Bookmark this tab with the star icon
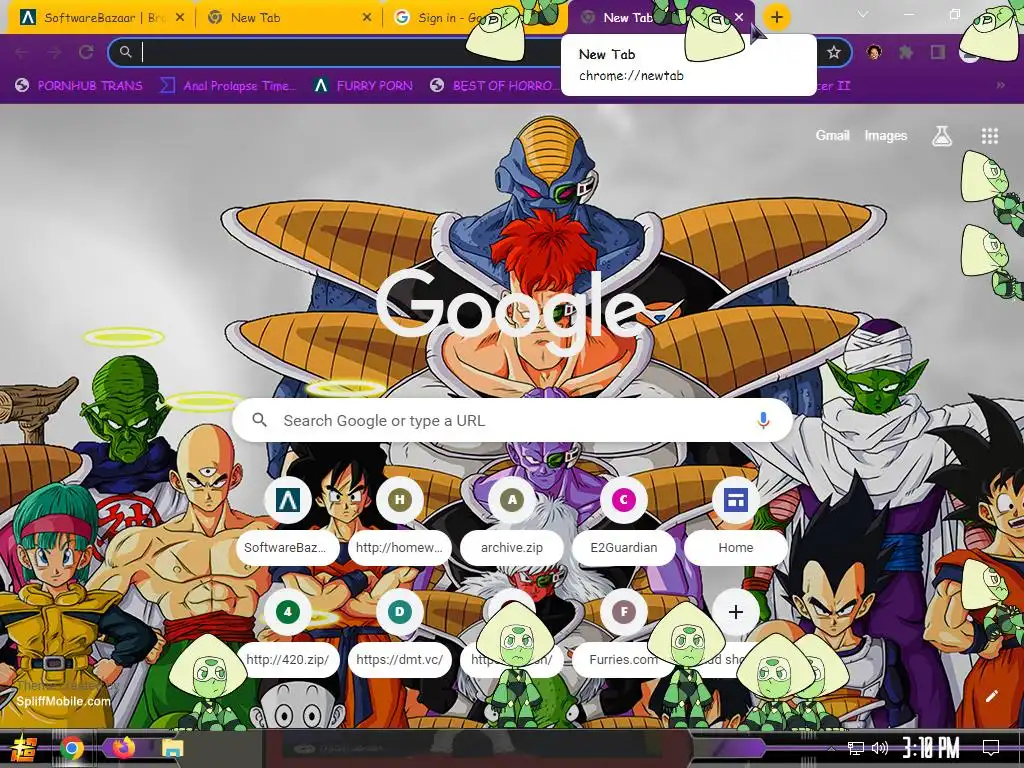 [x=833, y=52]
